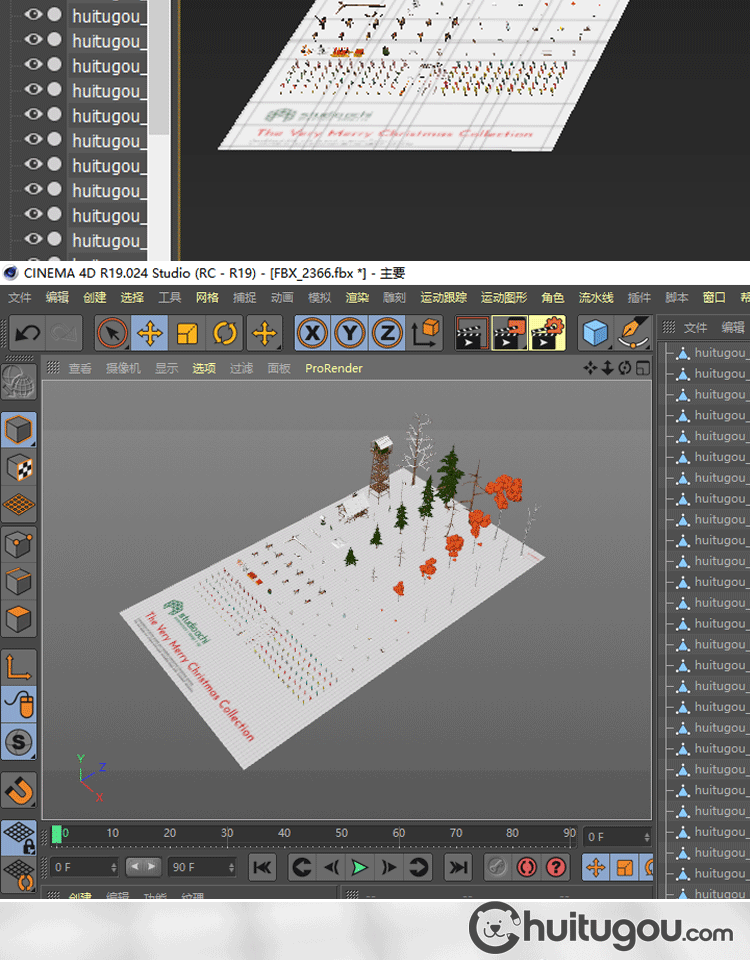The width and height of the screenshot is (750, 960).
Task: Open the 运动图形 menu
Action: point(504,297)
